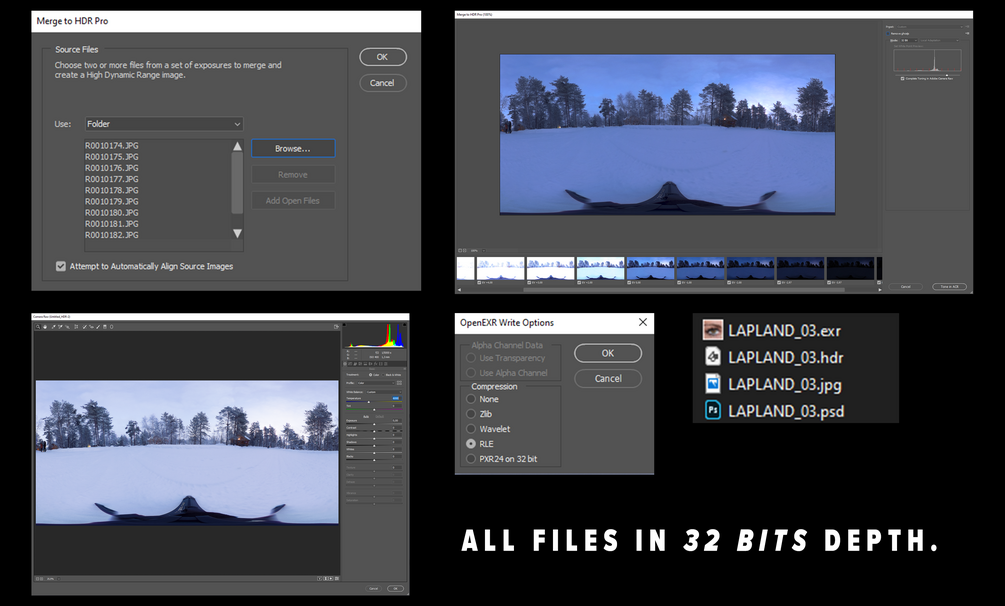This screenshot has height=606, width=1005.
Task: Open profile browser grid icon in Camera Raw
Action: tap(399, 383)
